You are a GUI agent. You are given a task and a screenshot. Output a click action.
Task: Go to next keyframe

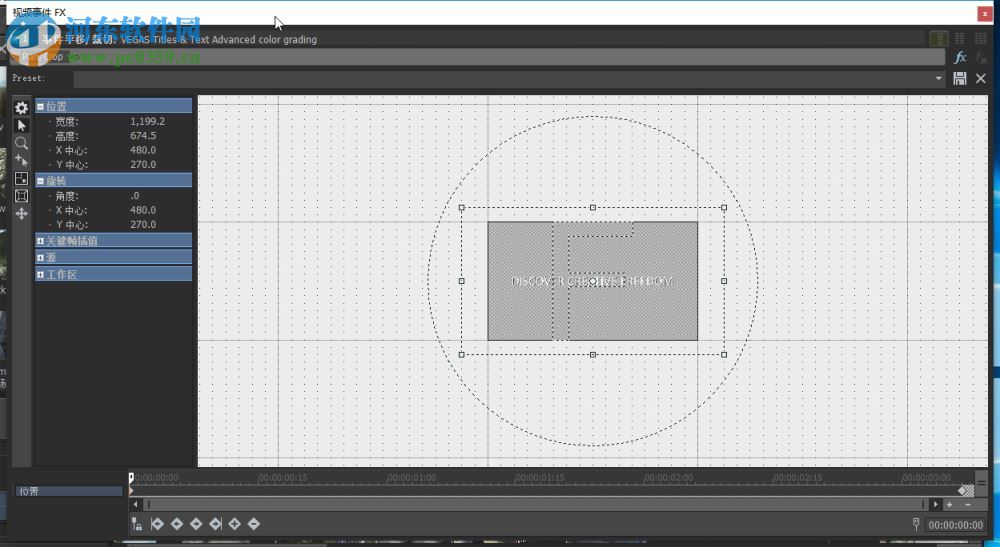(x=196, y=524)
